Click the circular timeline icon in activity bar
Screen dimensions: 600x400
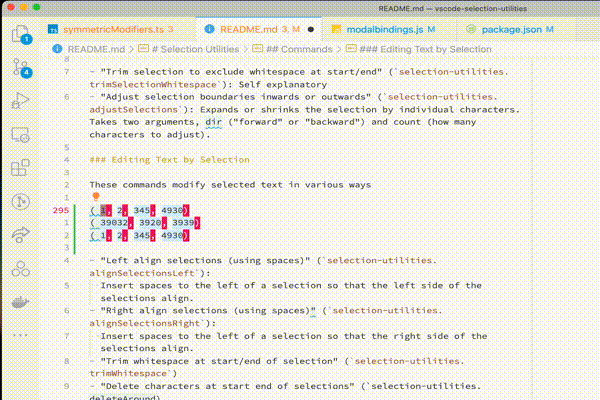pyautogui.click(x=21, y=201)
